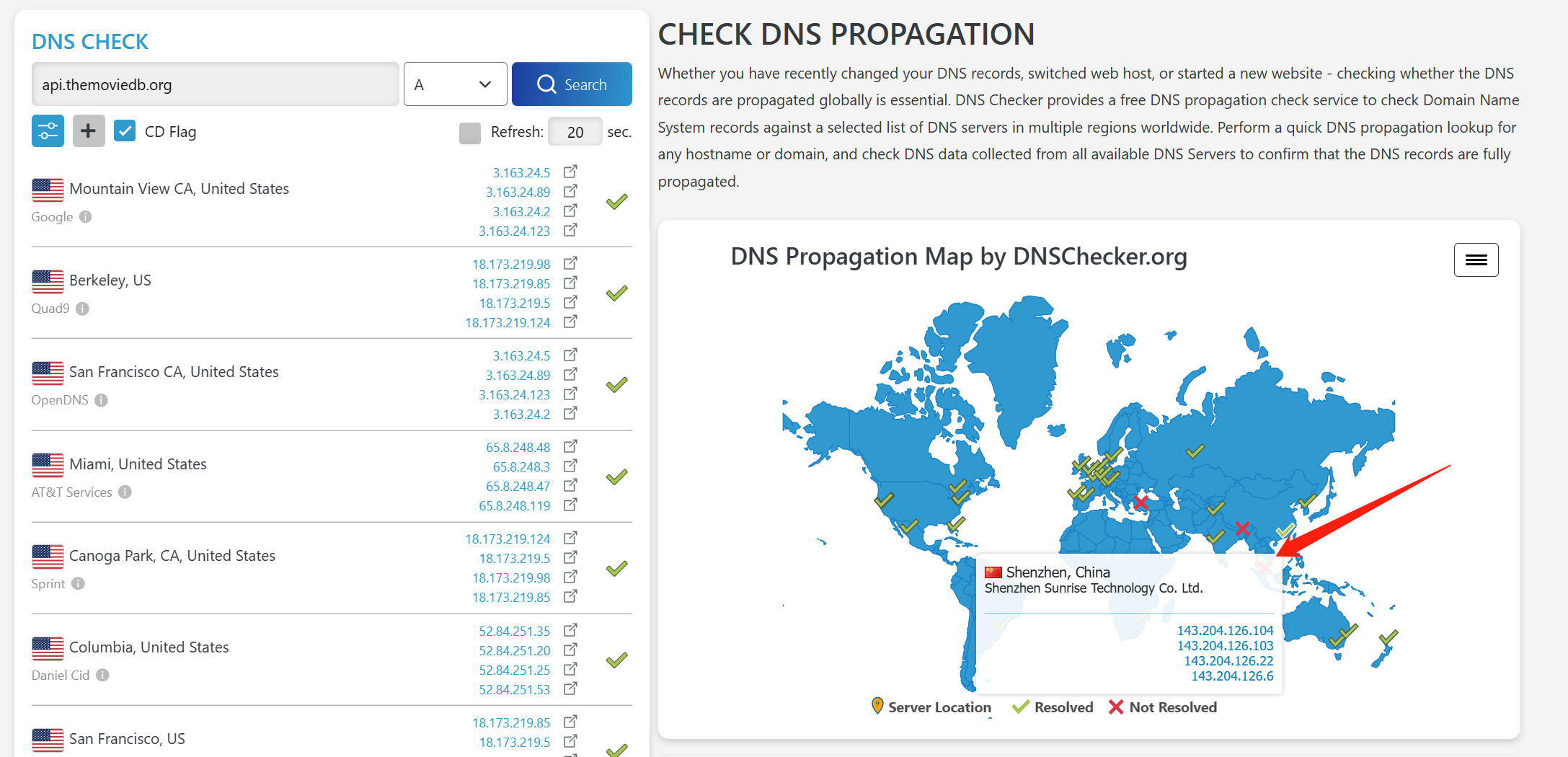
Task: Open external link icon for 52.84.251.35
Action: point(570,630)
